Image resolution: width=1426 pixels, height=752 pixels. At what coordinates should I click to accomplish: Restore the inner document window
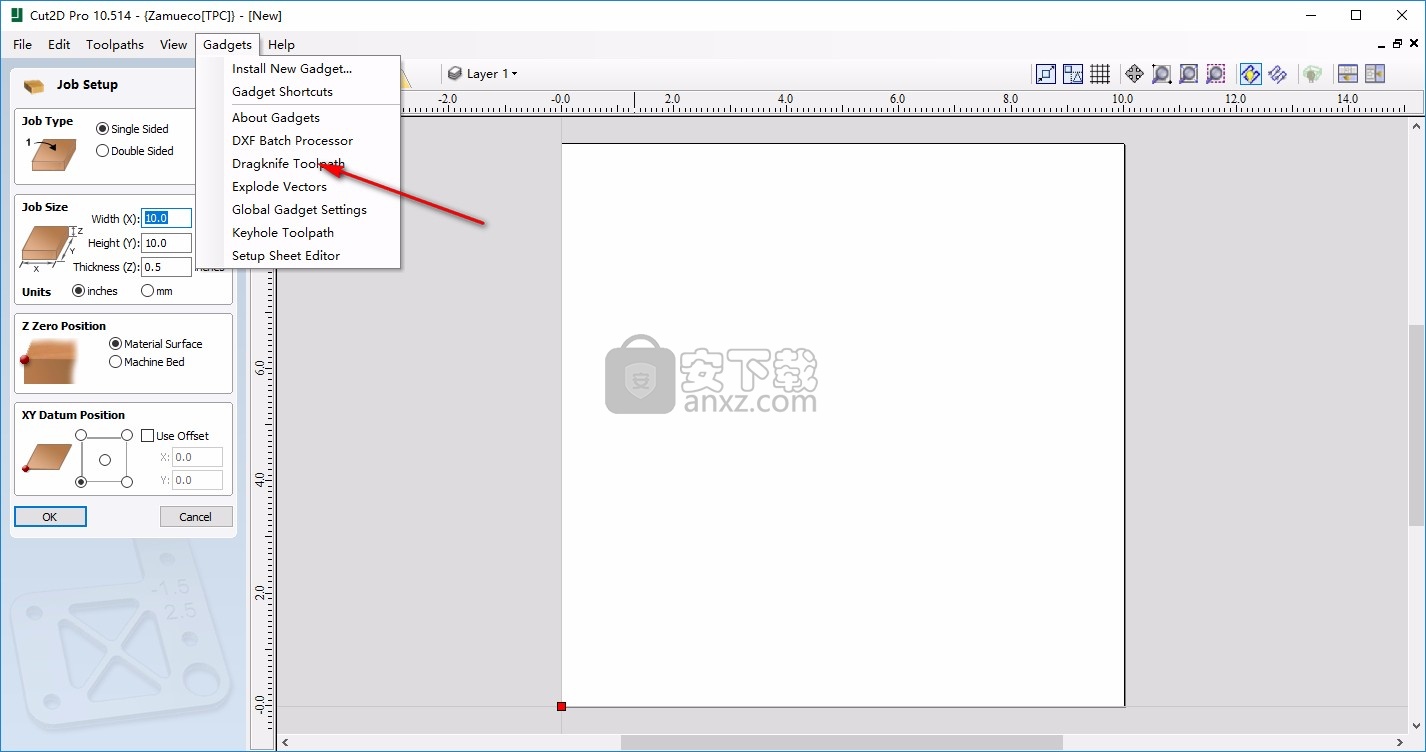[x=1397, y=44]
